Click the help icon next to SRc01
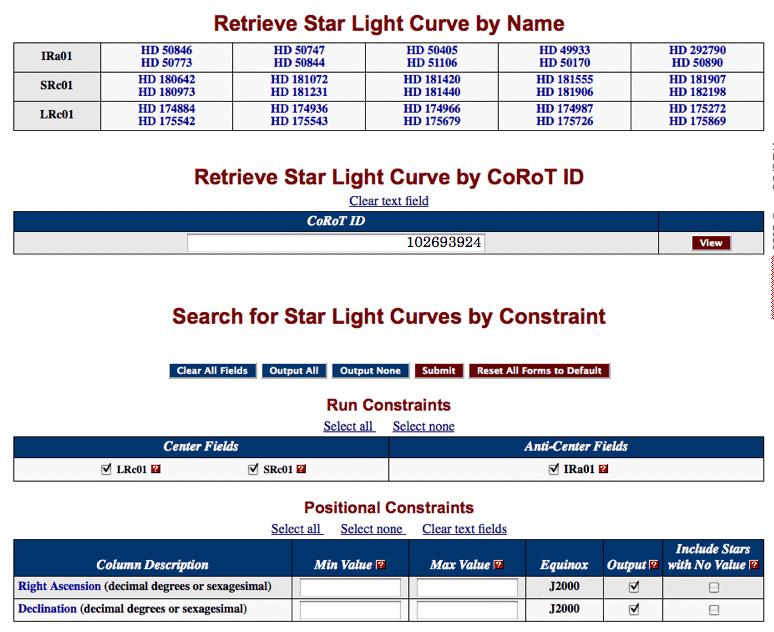774x632 pixels. tap(301, 469)
